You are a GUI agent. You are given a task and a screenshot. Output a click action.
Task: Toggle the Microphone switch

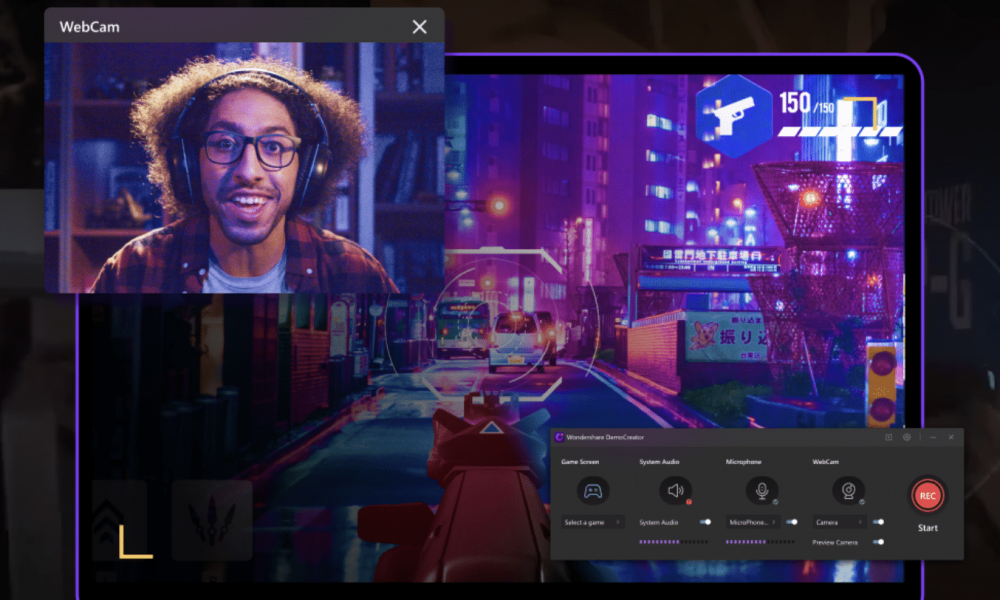click(x=792, y=522)
